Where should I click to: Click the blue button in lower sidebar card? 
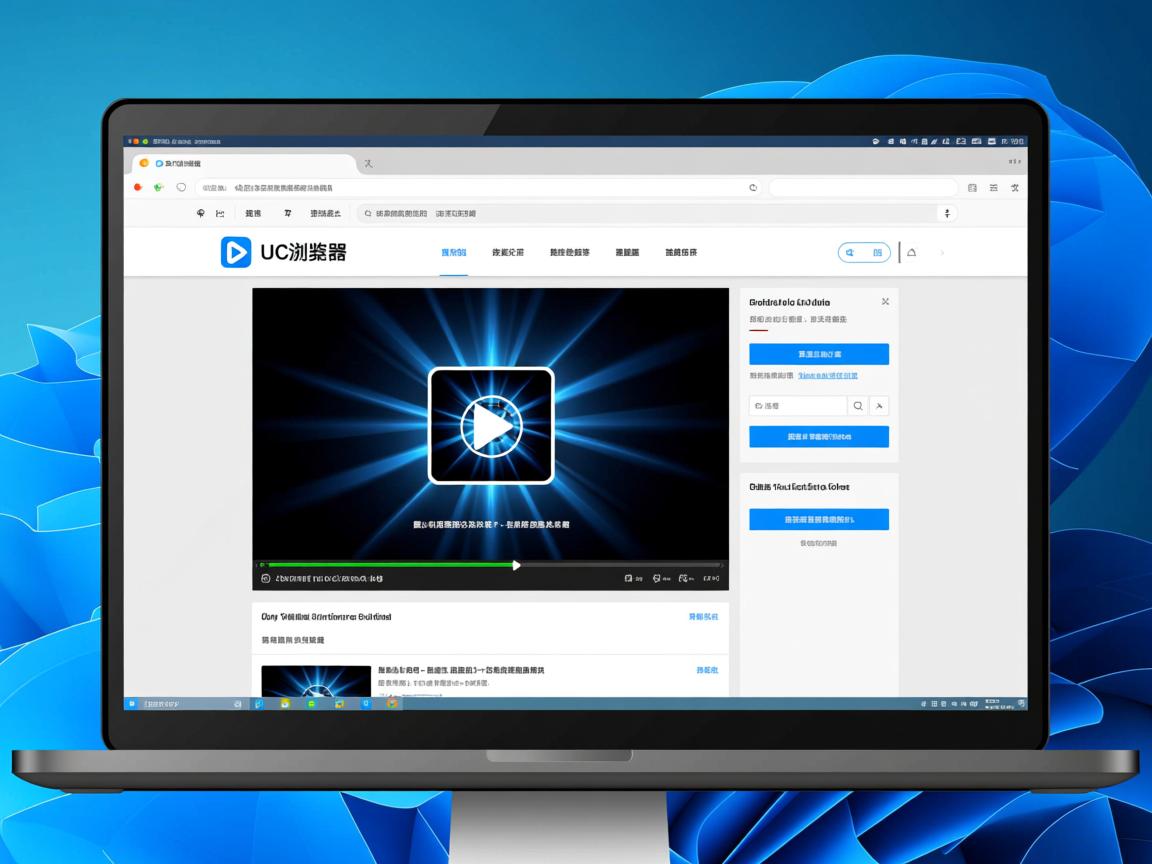pos(818,519)
